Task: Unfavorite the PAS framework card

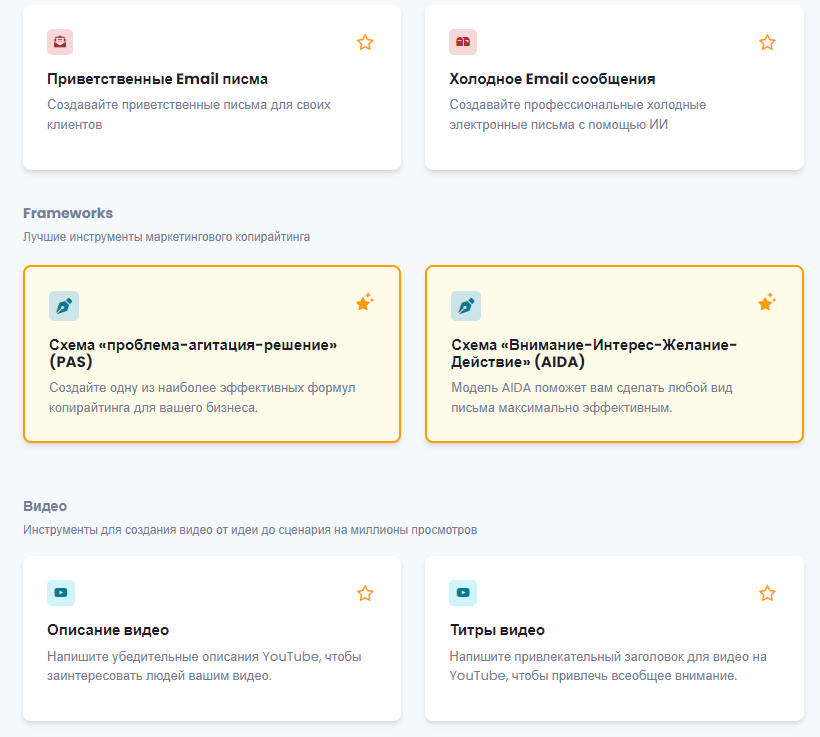Action: (365, 302)
